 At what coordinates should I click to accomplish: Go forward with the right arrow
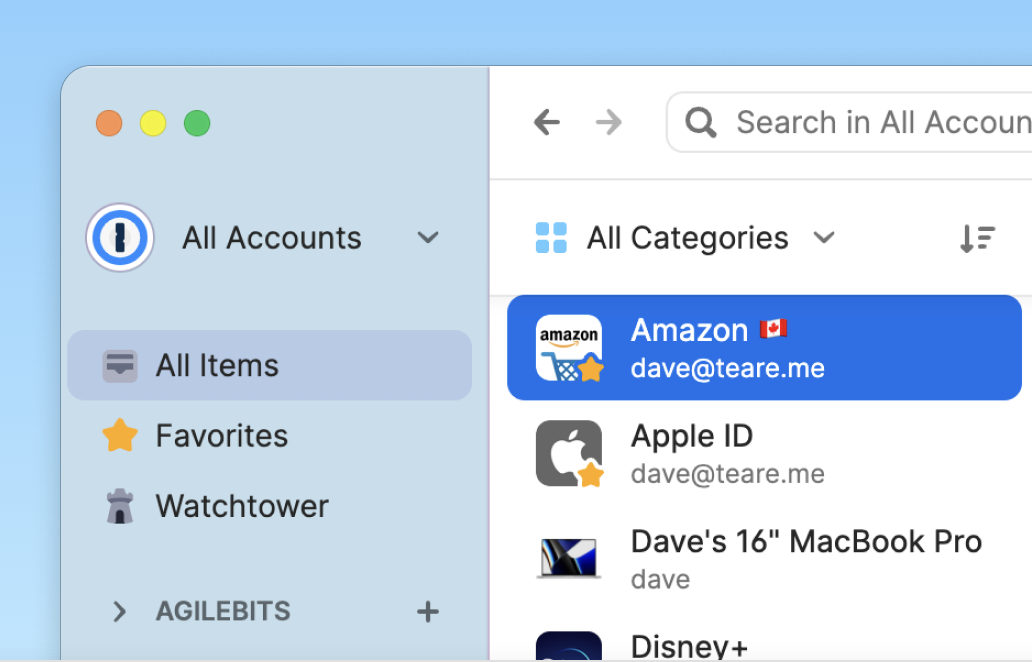coord(609,122)
